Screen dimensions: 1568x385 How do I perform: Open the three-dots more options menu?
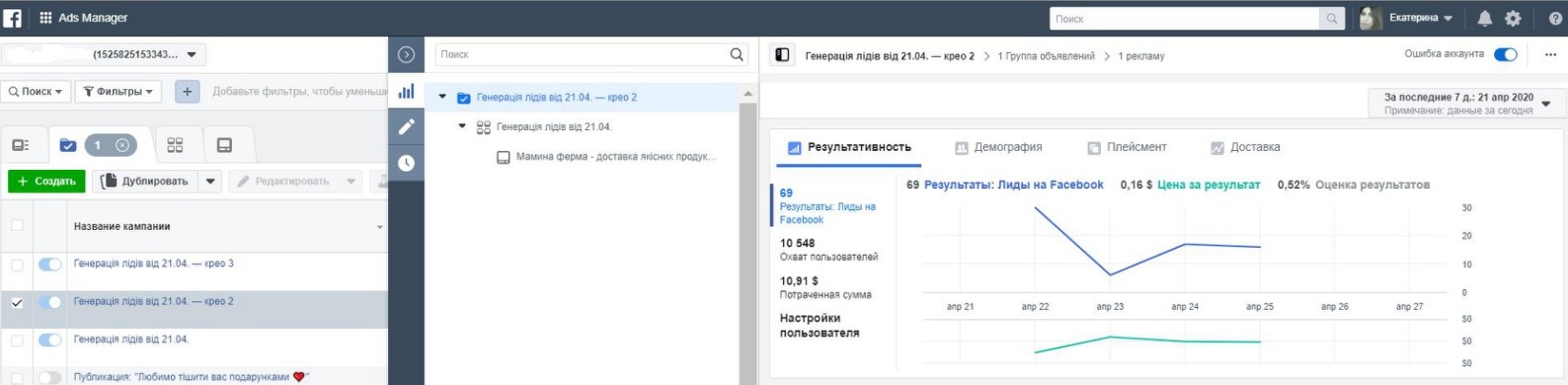(1550, 55)
